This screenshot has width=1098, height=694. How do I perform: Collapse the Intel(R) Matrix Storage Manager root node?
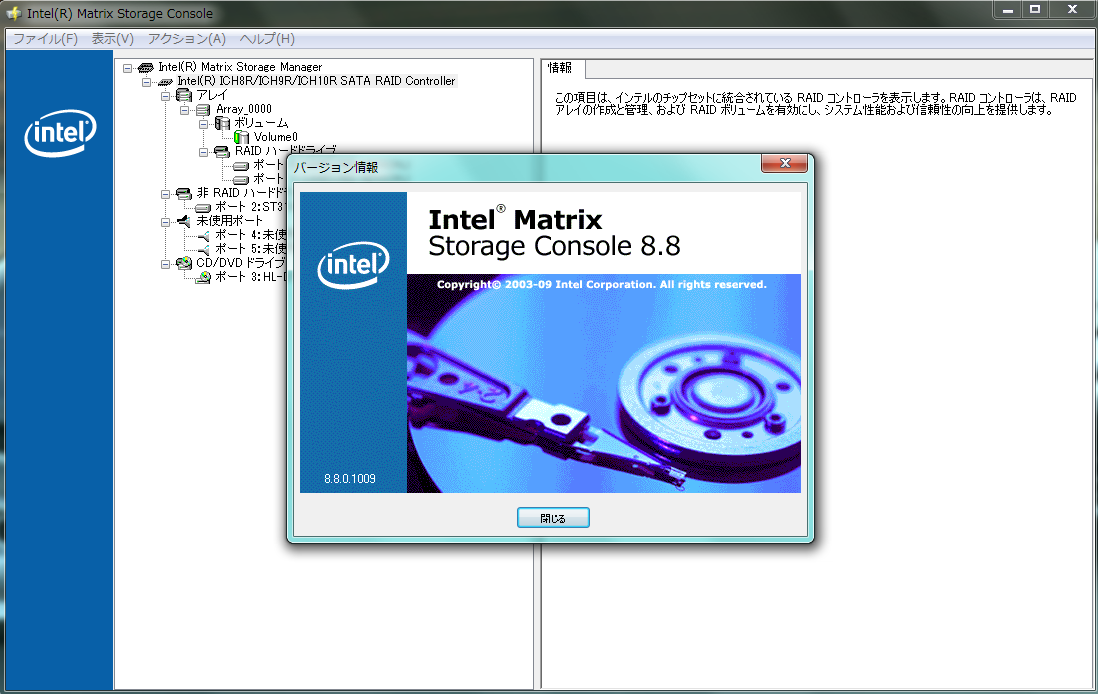(x=127, y=68)
